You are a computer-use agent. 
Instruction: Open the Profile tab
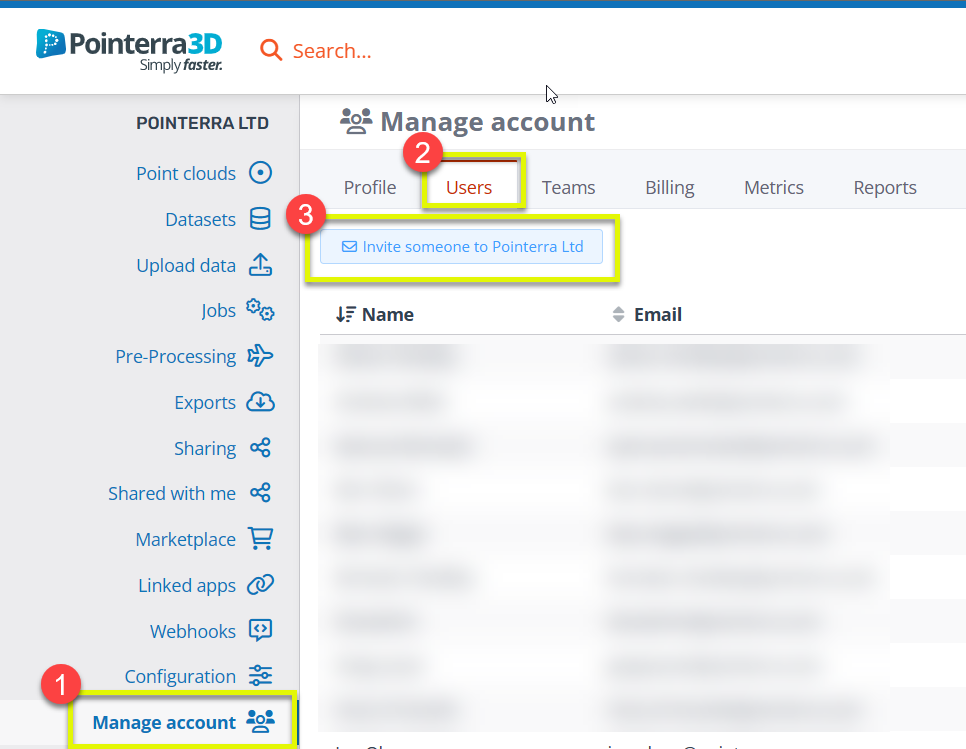pos(370,187)
